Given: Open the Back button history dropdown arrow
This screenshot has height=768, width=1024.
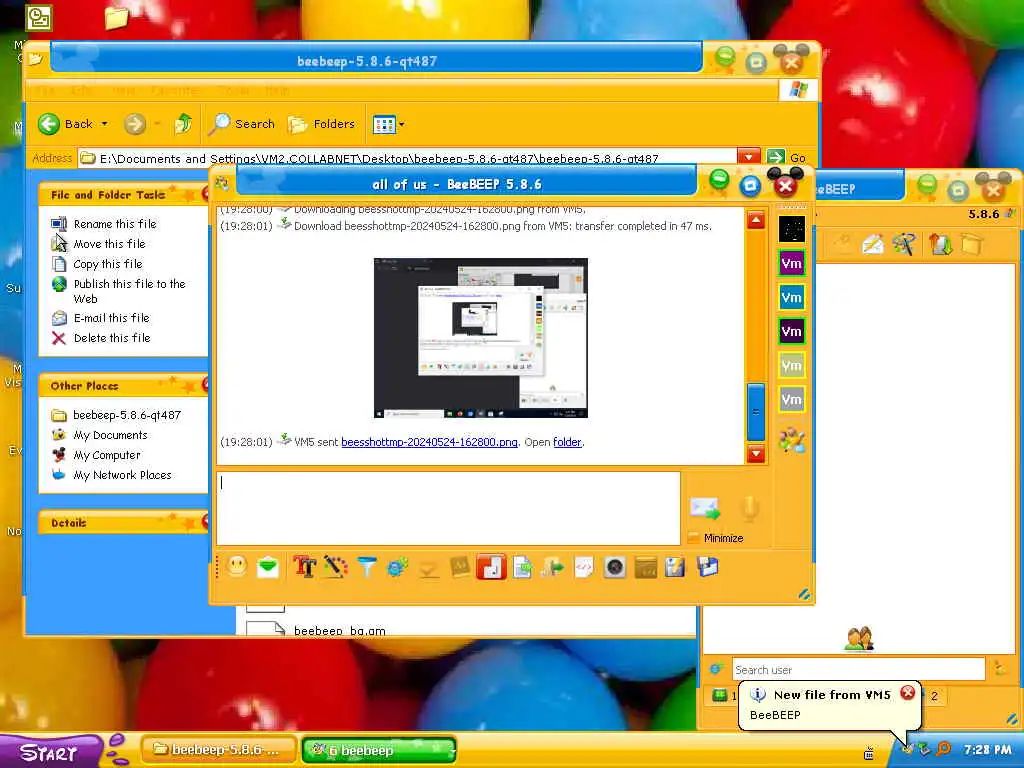Looking at the screenshot, I should [104, 123].
